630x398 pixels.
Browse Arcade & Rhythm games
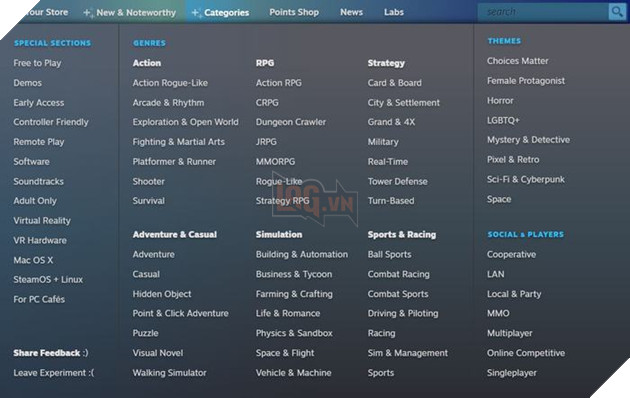tap(168, 103)
